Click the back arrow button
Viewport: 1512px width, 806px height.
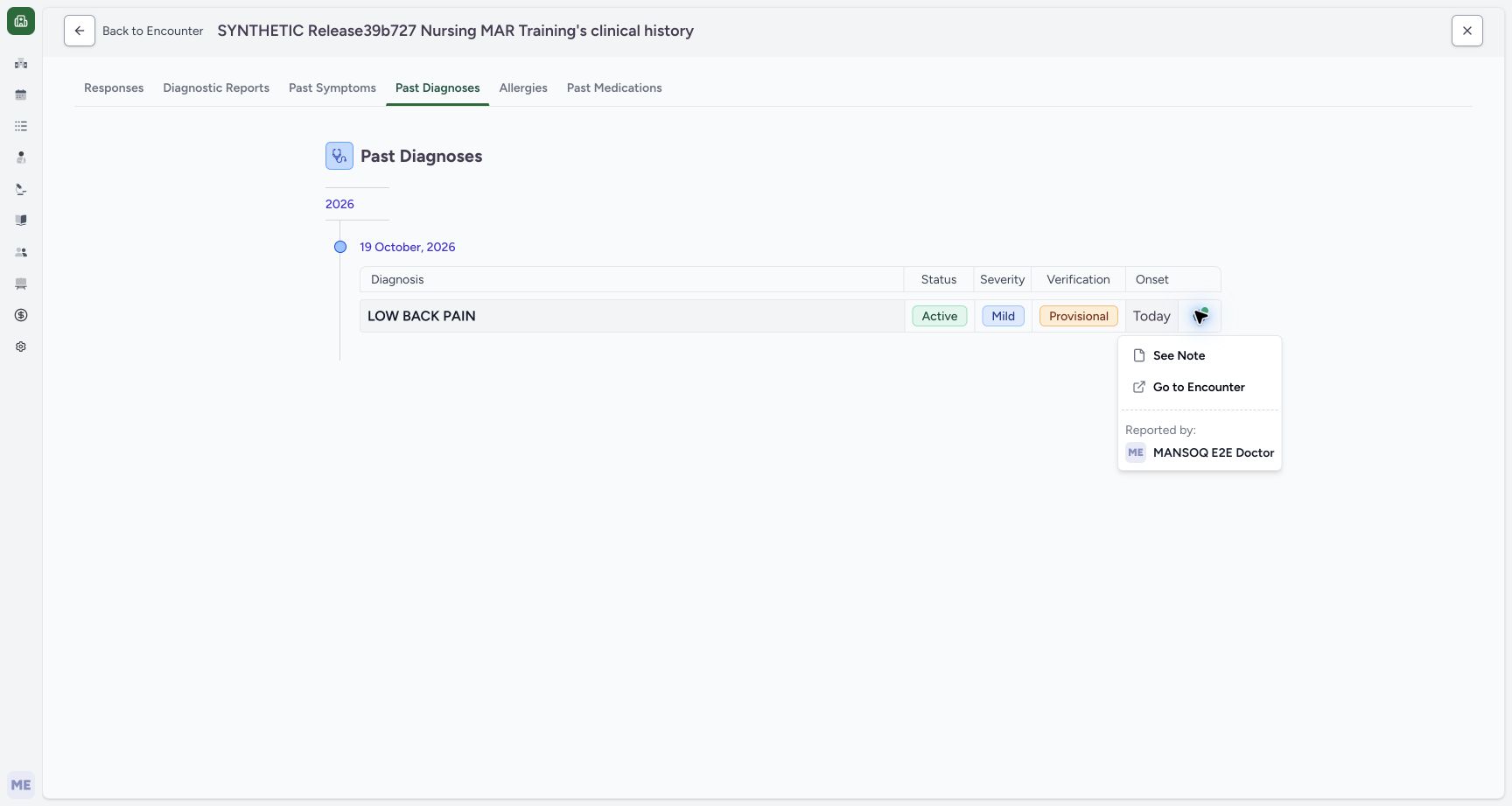pyautogui.click(x=80, y=31)
